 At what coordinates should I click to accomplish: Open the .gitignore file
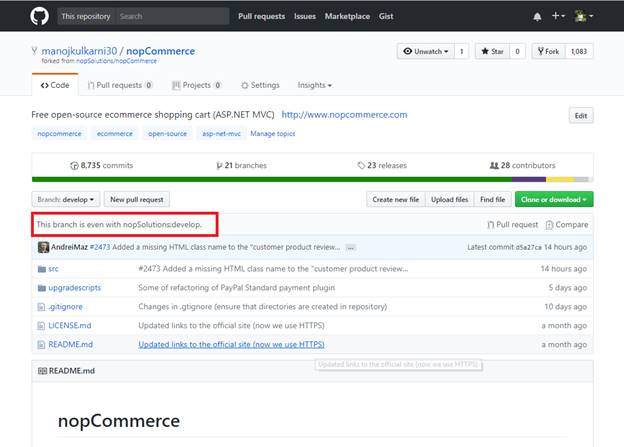[x=65, y=307]
